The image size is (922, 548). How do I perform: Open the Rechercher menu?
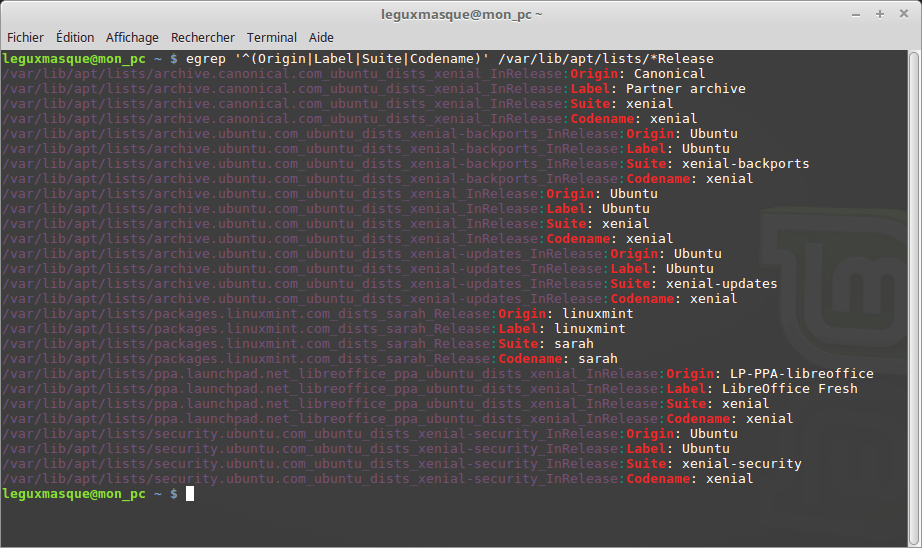203,38
